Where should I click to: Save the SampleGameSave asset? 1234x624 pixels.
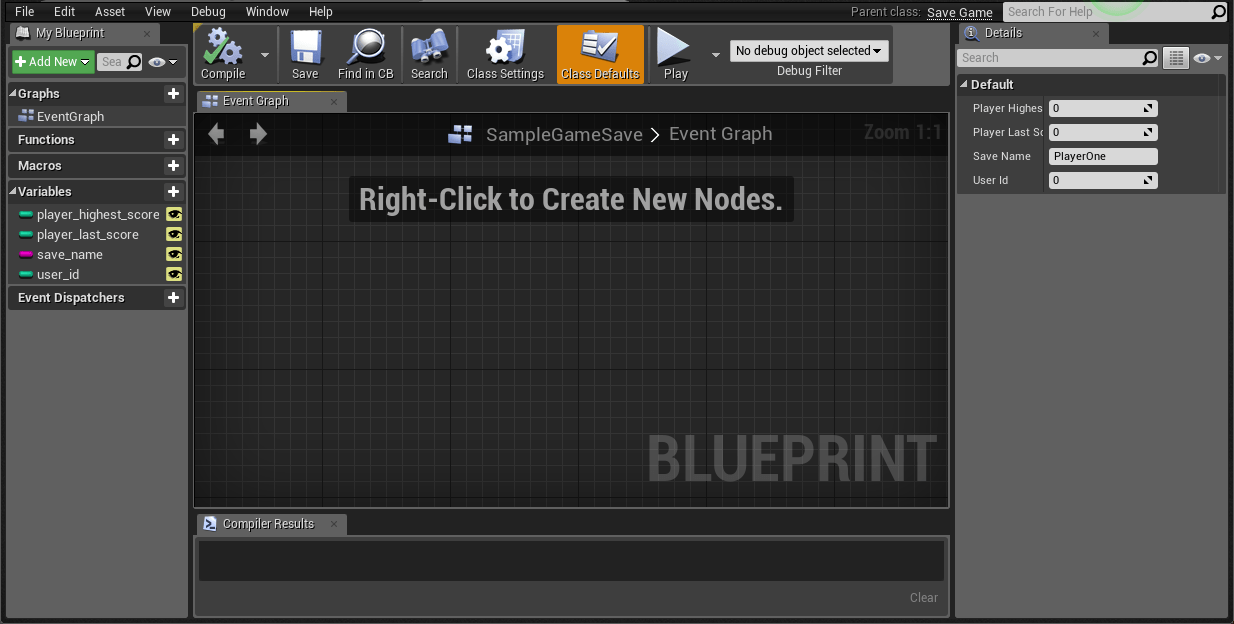pyautogui.click(x=305, y=54)
